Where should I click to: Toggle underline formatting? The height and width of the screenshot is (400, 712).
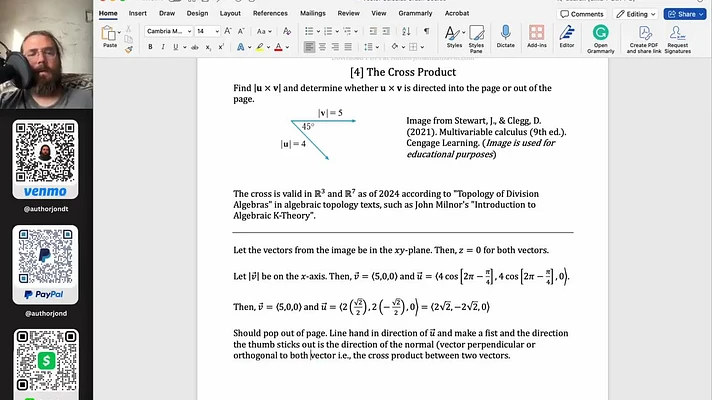click(x=175, y=47)
